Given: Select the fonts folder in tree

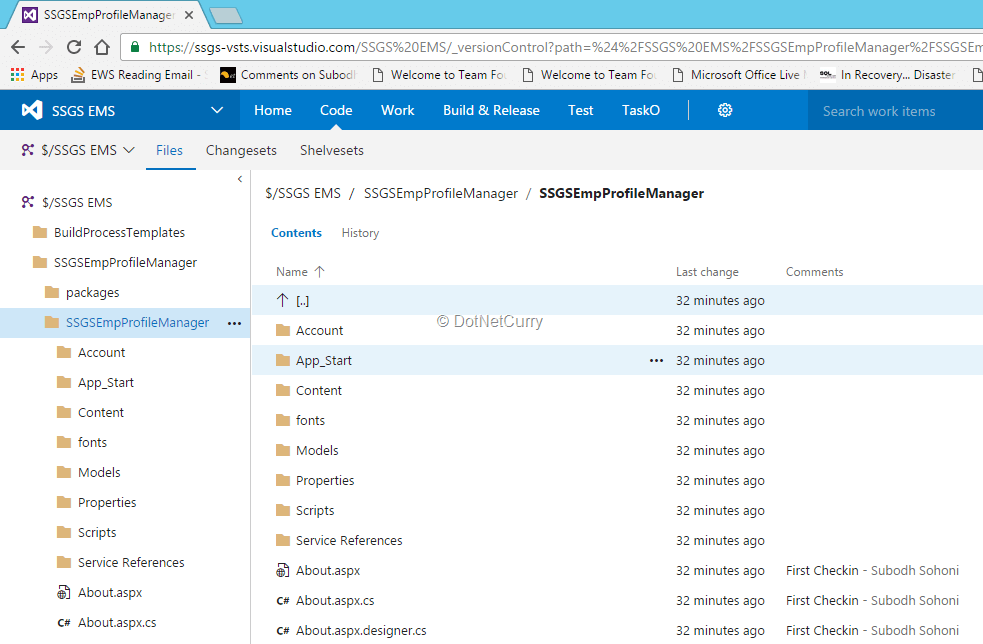Looking at the screenshot, I should pos(92,442).
